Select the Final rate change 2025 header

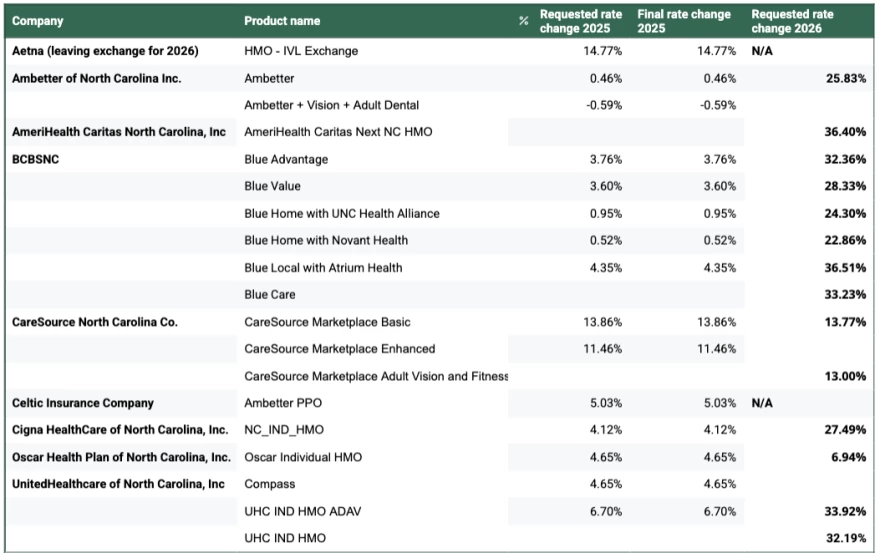pyautogui.click(x=684, y=21)
